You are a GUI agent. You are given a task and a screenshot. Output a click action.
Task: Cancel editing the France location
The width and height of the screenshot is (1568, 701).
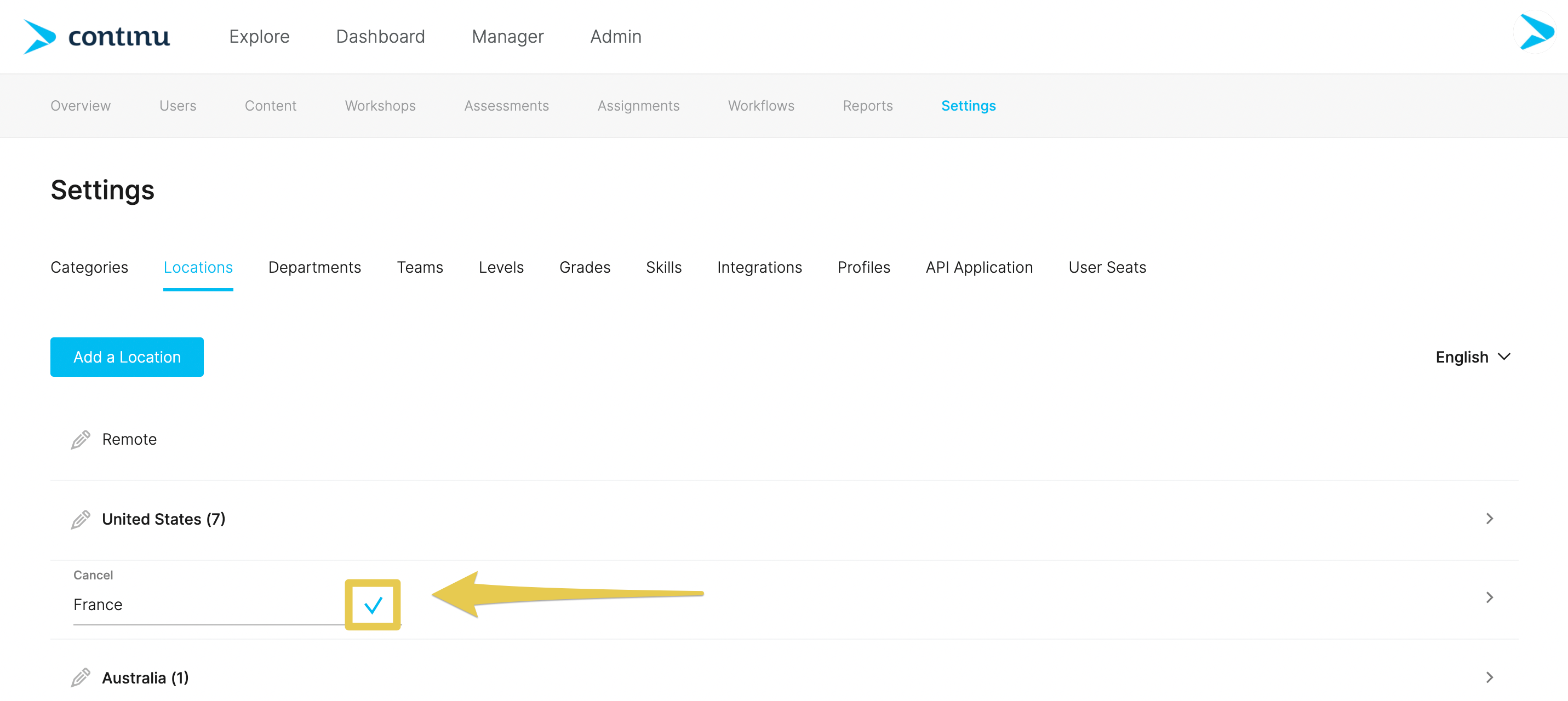[93, 575]
